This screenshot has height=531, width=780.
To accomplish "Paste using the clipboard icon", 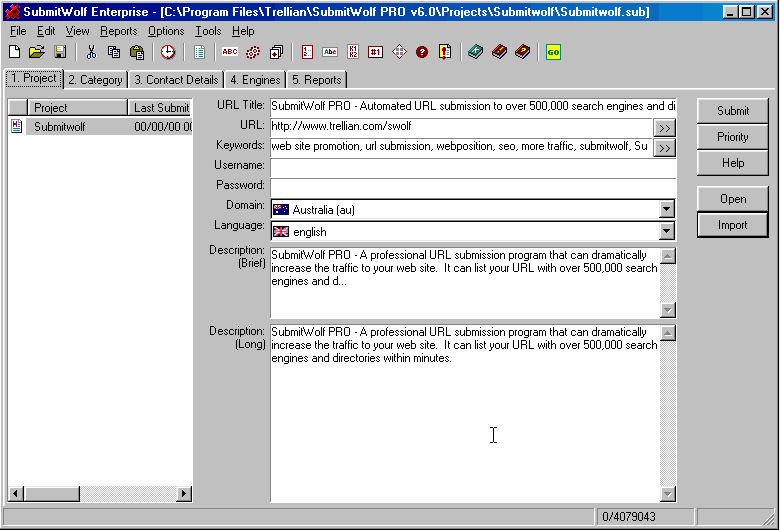I will coord(137,52).
